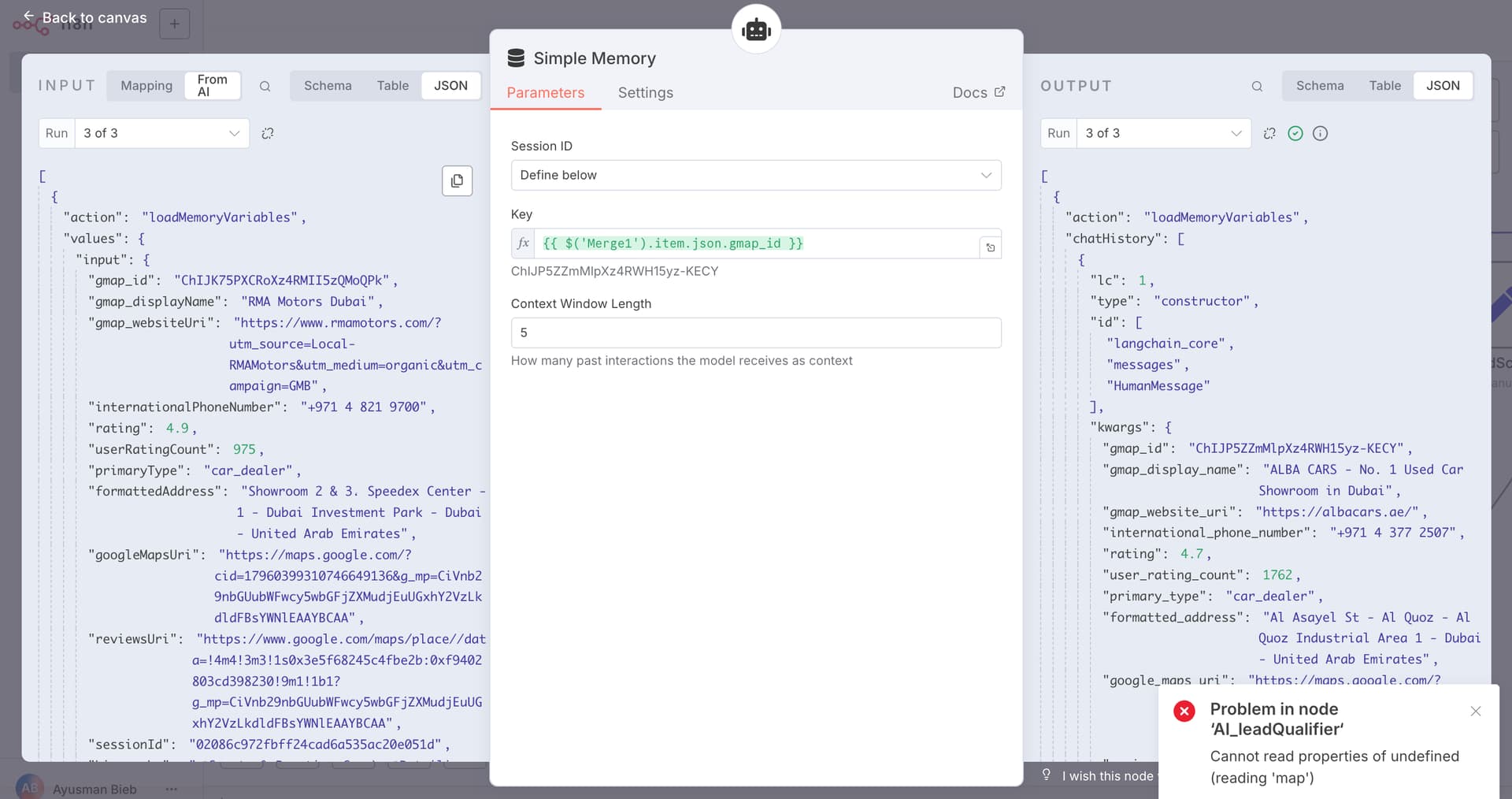Open the Session ID dropdown
This screenshot has height=799, width=1512.
(x=755, y=175)
